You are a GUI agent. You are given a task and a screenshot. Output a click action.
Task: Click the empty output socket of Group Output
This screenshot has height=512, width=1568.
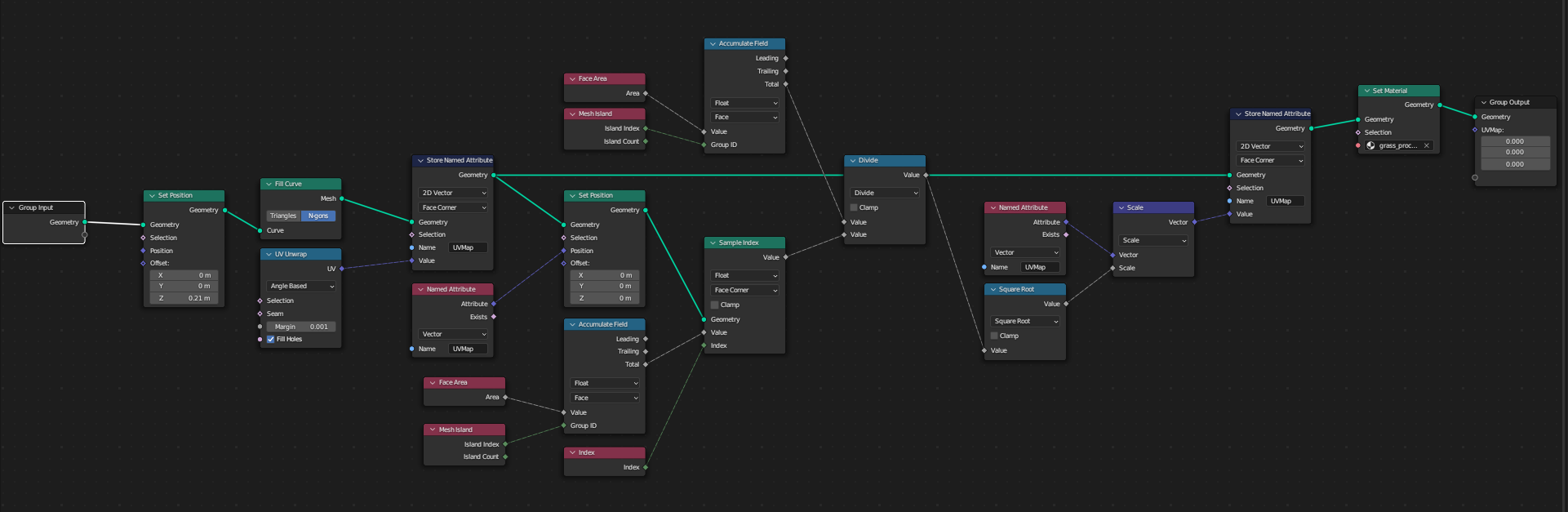pyautogui.click(x=1475, y=177)
